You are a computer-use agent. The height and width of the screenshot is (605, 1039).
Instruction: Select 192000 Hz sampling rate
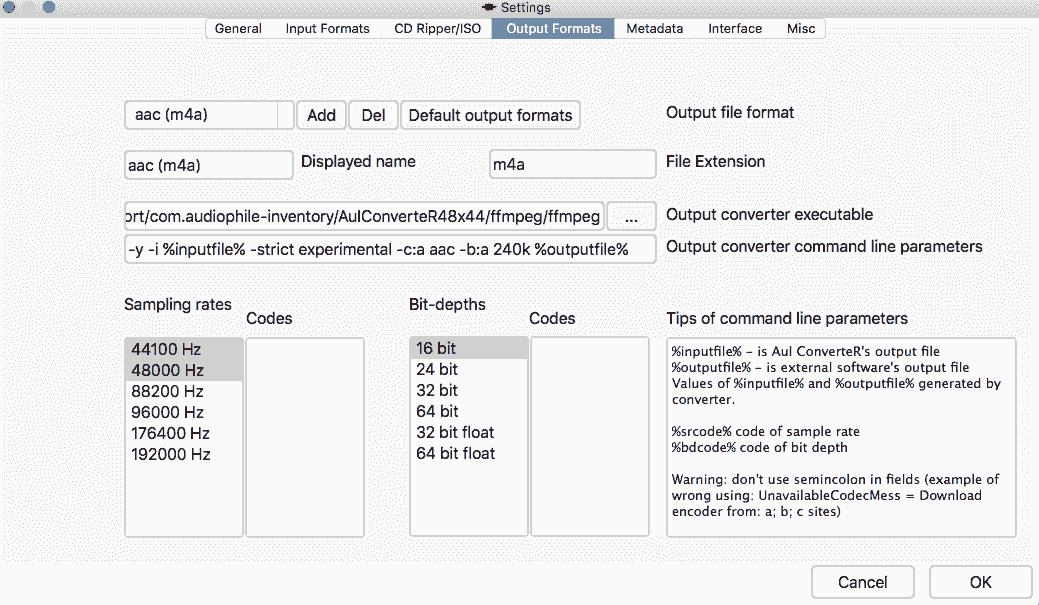pyautogui.click(x=184, y=455)
